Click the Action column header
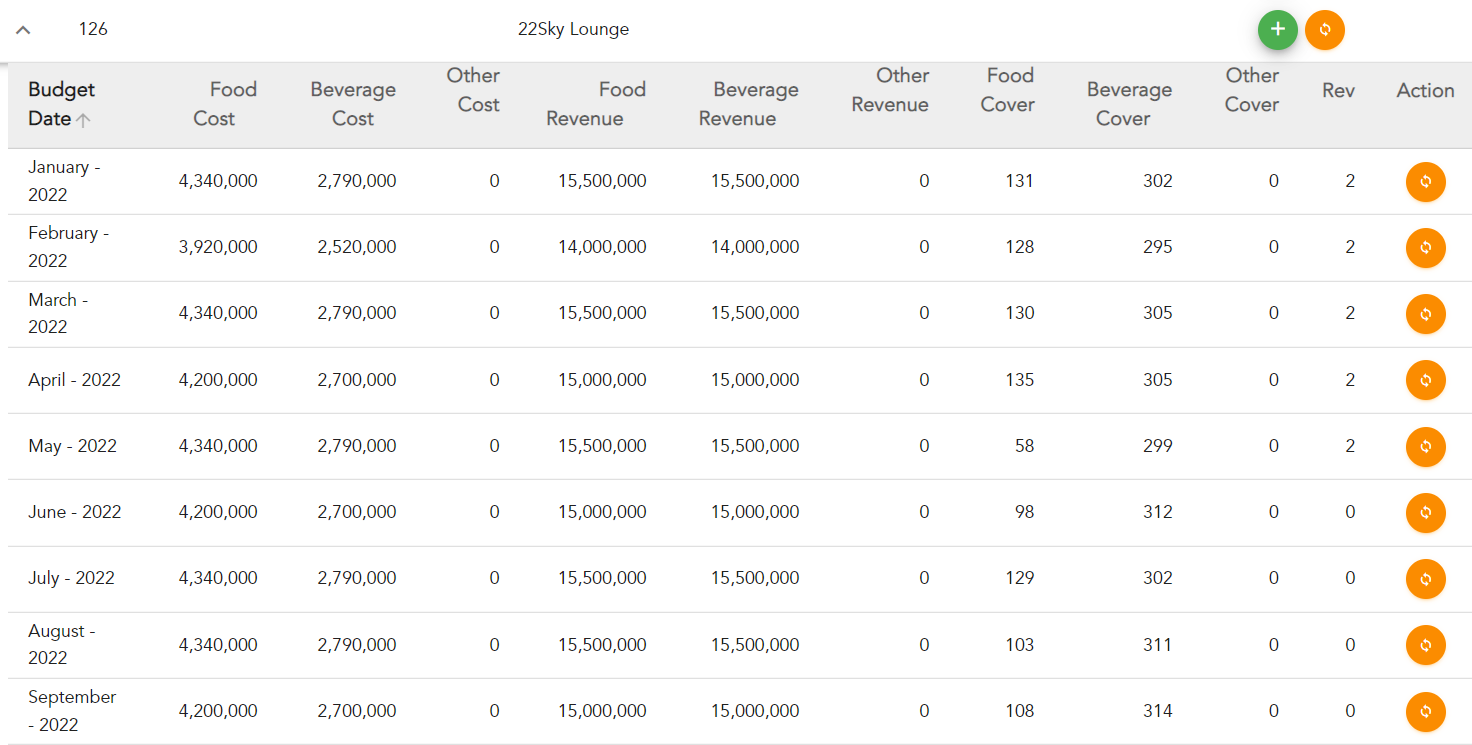 [x=1425, y=90]
